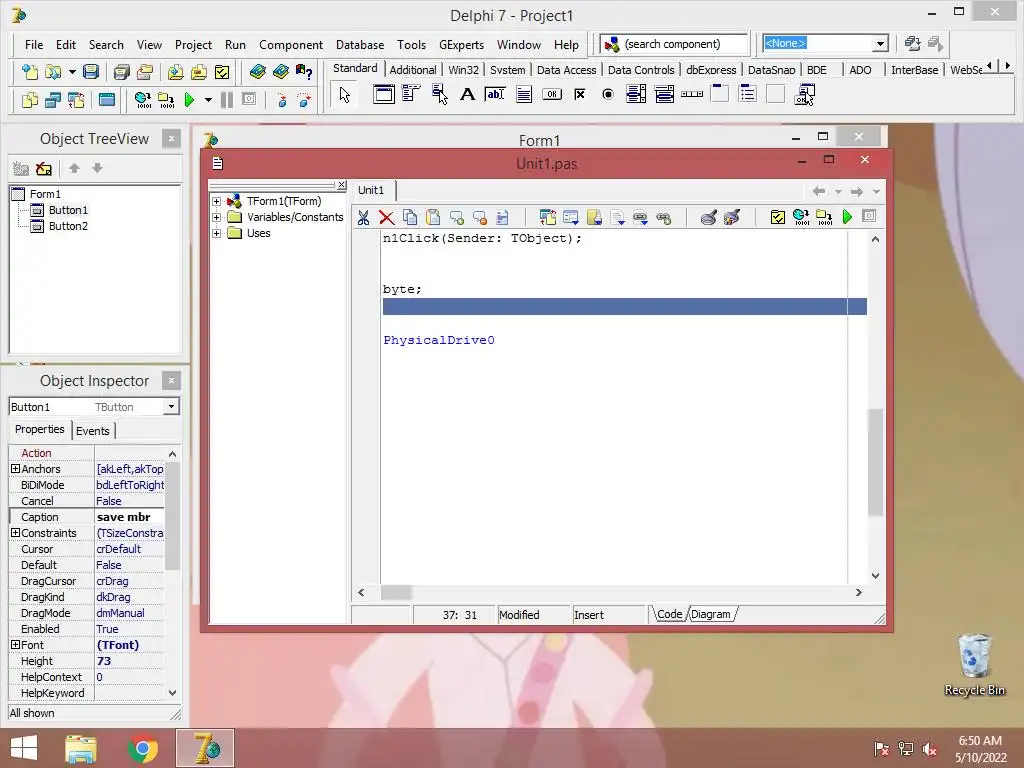This screenshot has height=768, width=1024.
Task: Select the RadioButton component in palette
Action: tap(608, 95)
